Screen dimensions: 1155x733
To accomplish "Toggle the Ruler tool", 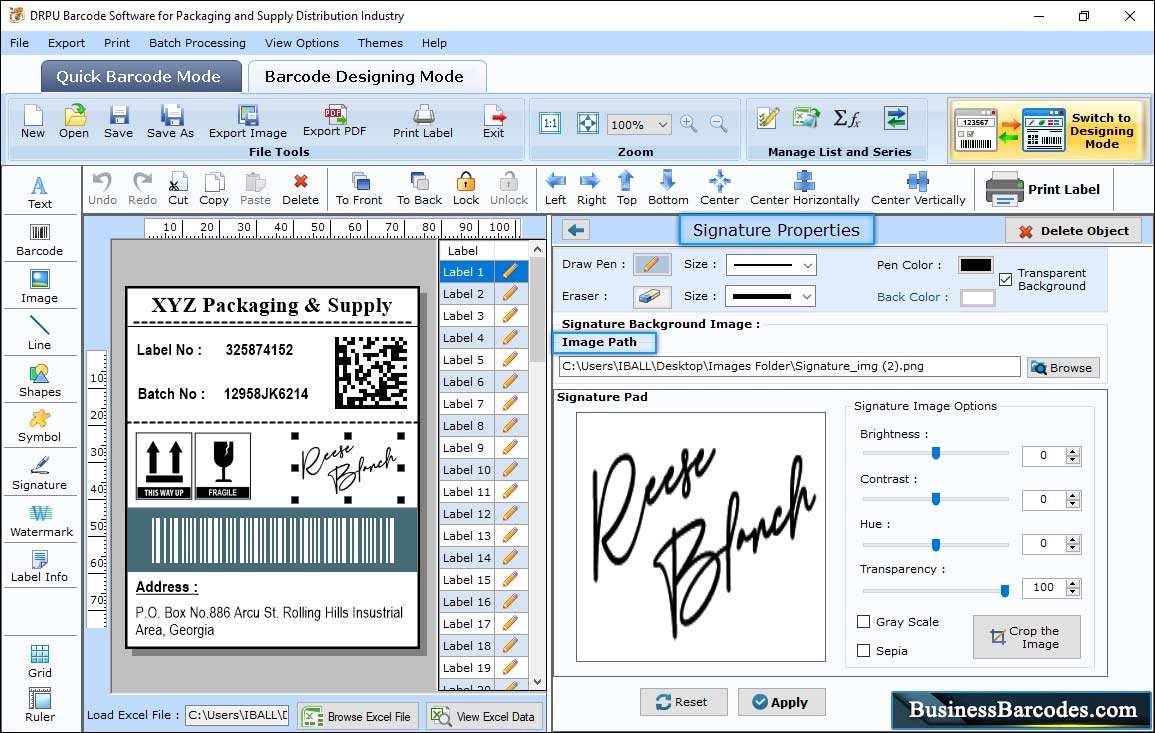I will 40,705.
